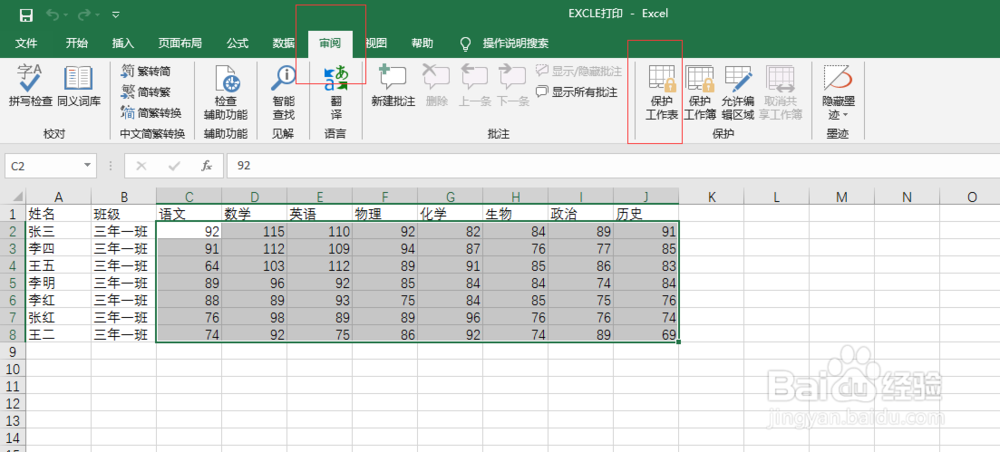The height and width of the screenshot is (452, 1000).
Task: Click 显示/隐藏批注 toggle
Action: click(x=578, y=71)
